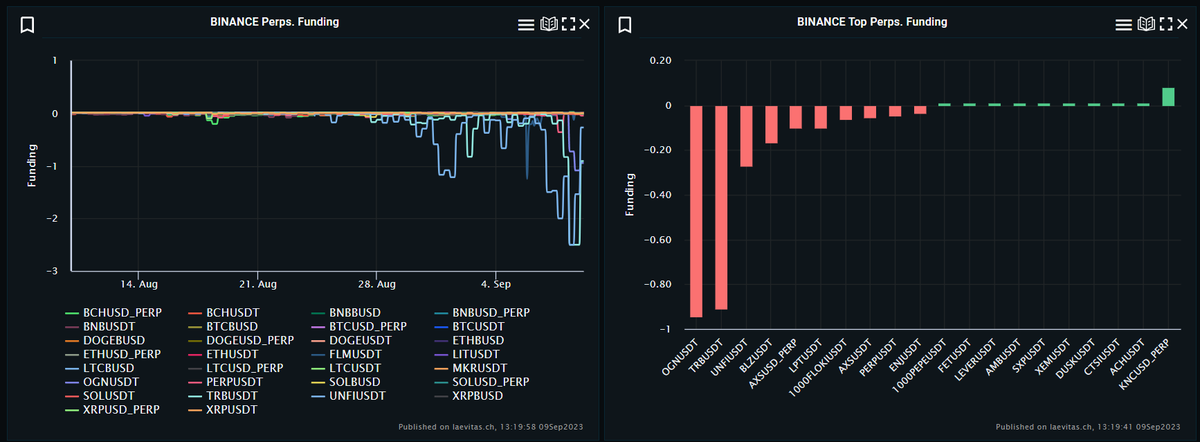1200x442 pixels.
Task: Toggle BCHUSDT series in legend
Action: (x=224, y=313)
